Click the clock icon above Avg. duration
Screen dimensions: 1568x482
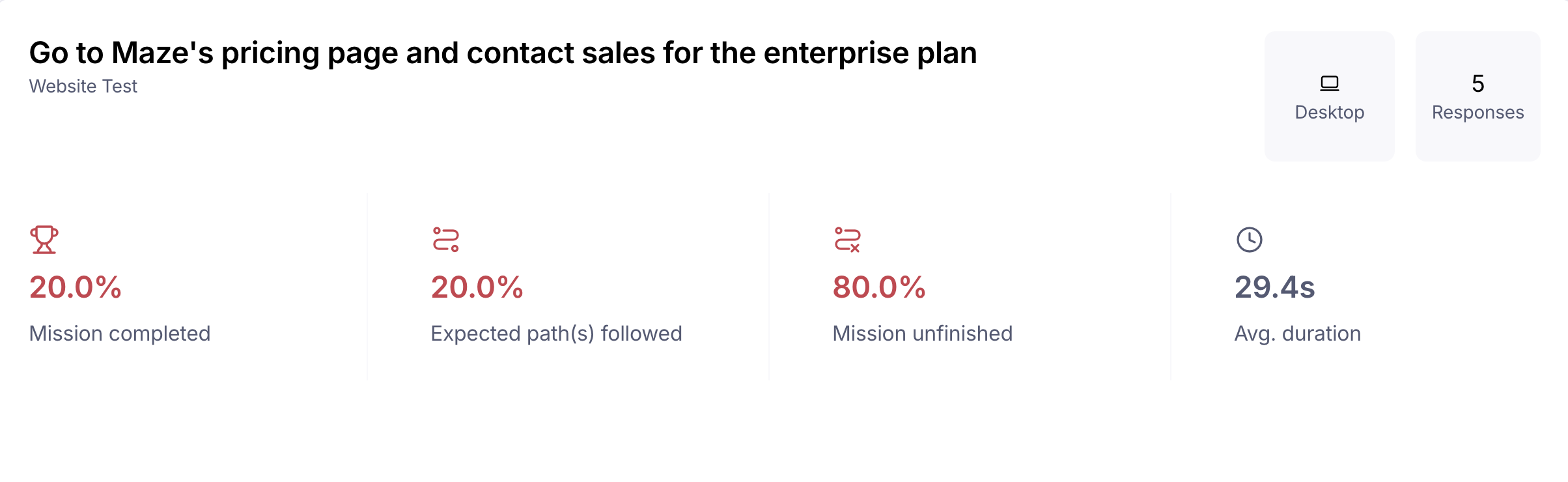pos(1250,240)
